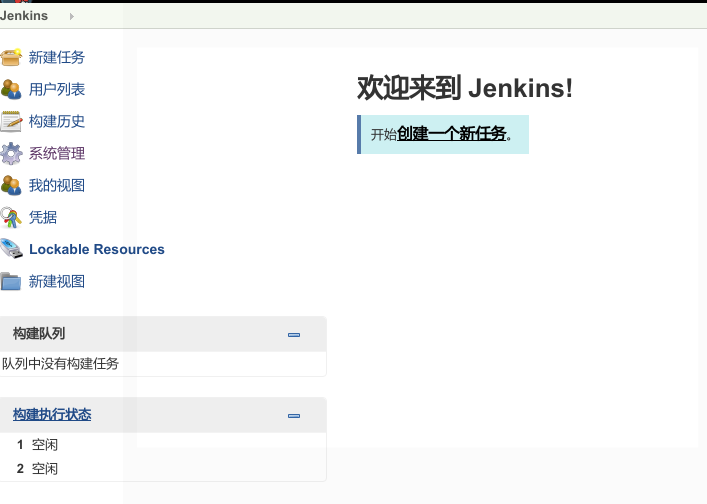Select executor 1 空闲 row
The width and height of the screenshot is (707, 504).
(163, 445)
